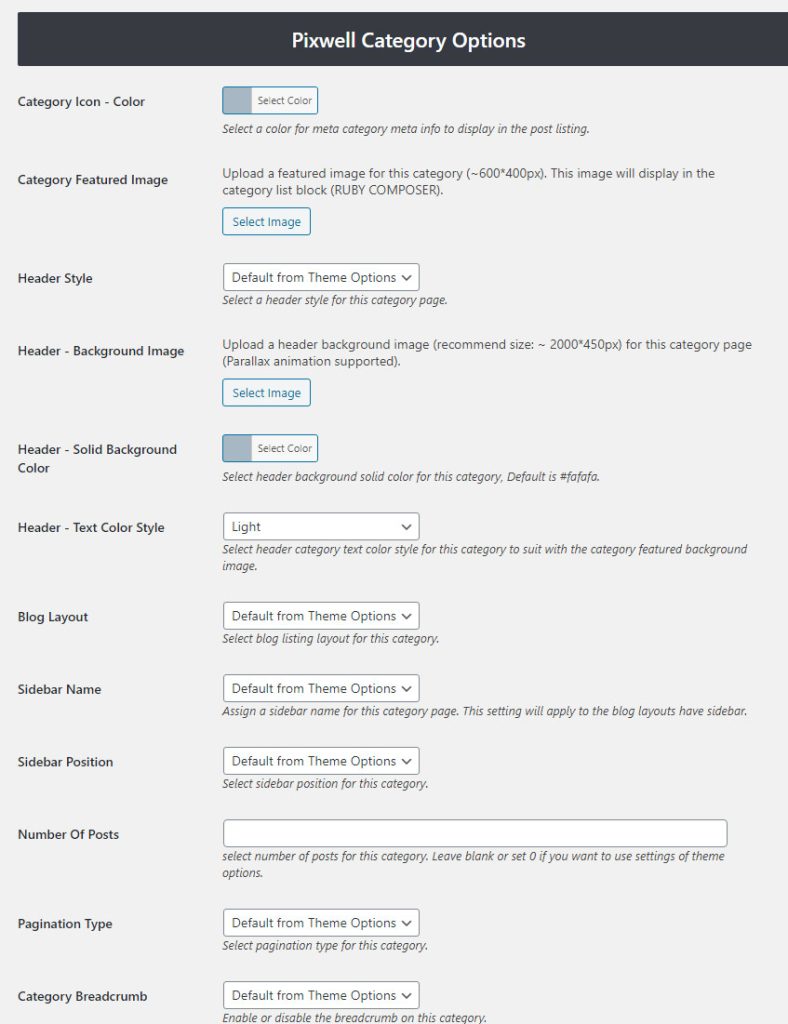Screen dimensions: 788x1024
Task: Click the Pixwell Category Options heading
Action: point(408,40)
